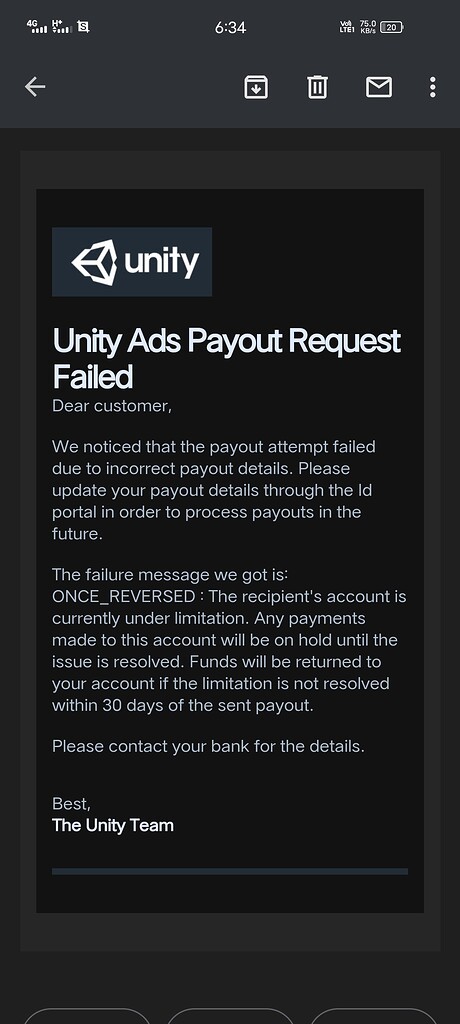
Task: Tap the paragraph about updating payout details
Action: pyautogui.click(x=214, y=490)
